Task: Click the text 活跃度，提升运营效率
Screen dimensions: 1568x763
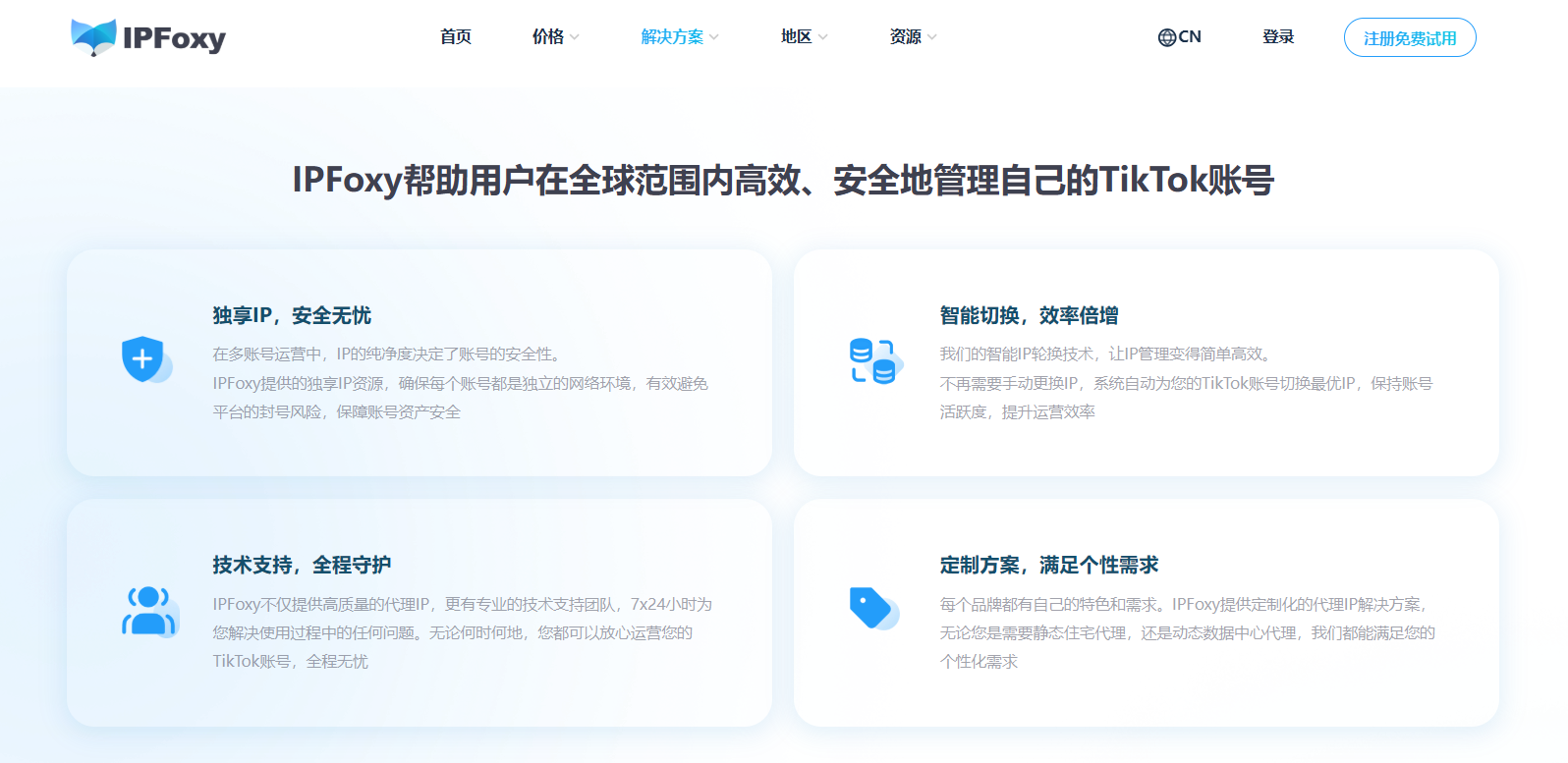Action: point(1018,411)
